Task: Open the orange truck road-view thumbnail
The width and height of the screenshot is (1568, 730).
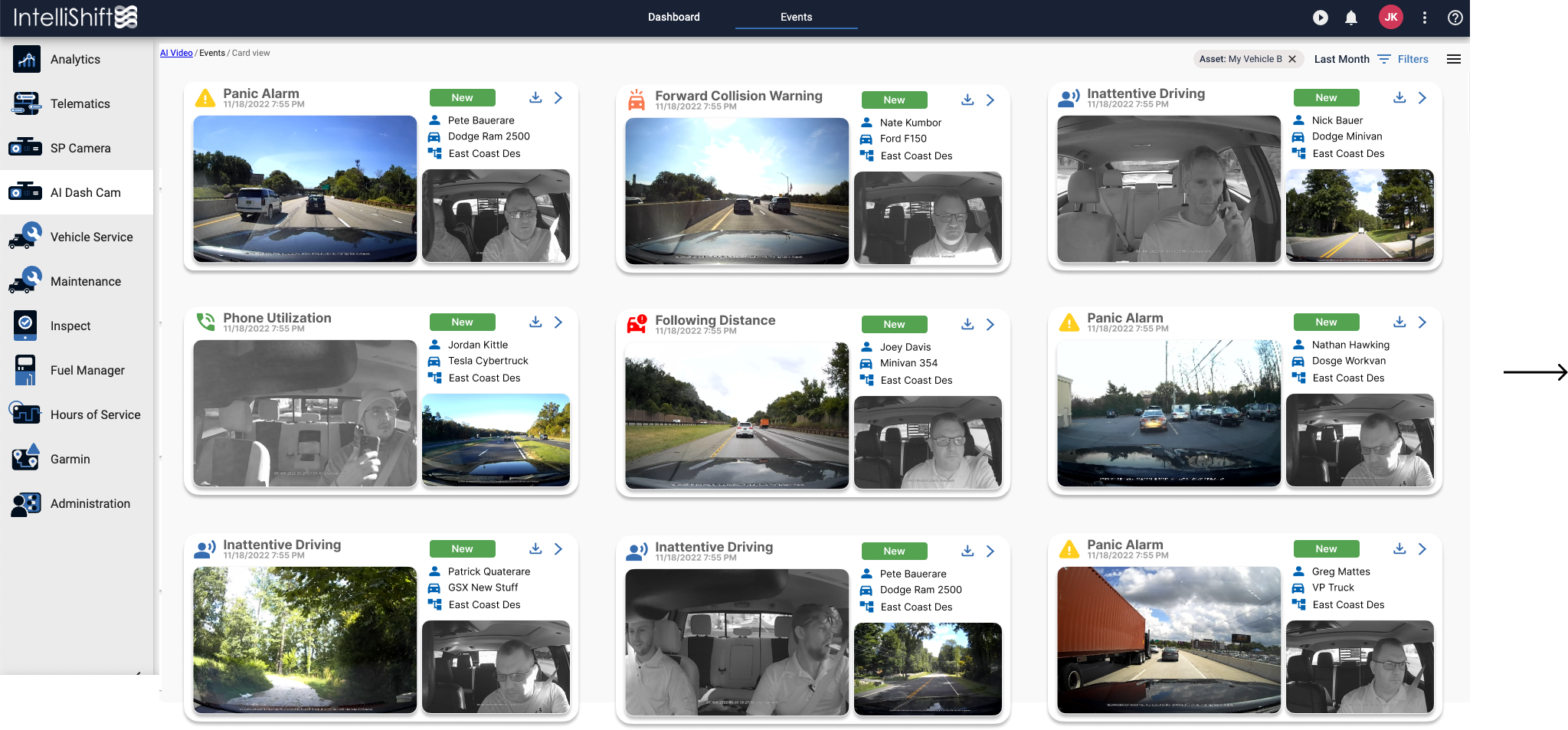Action: (1168, 640)
